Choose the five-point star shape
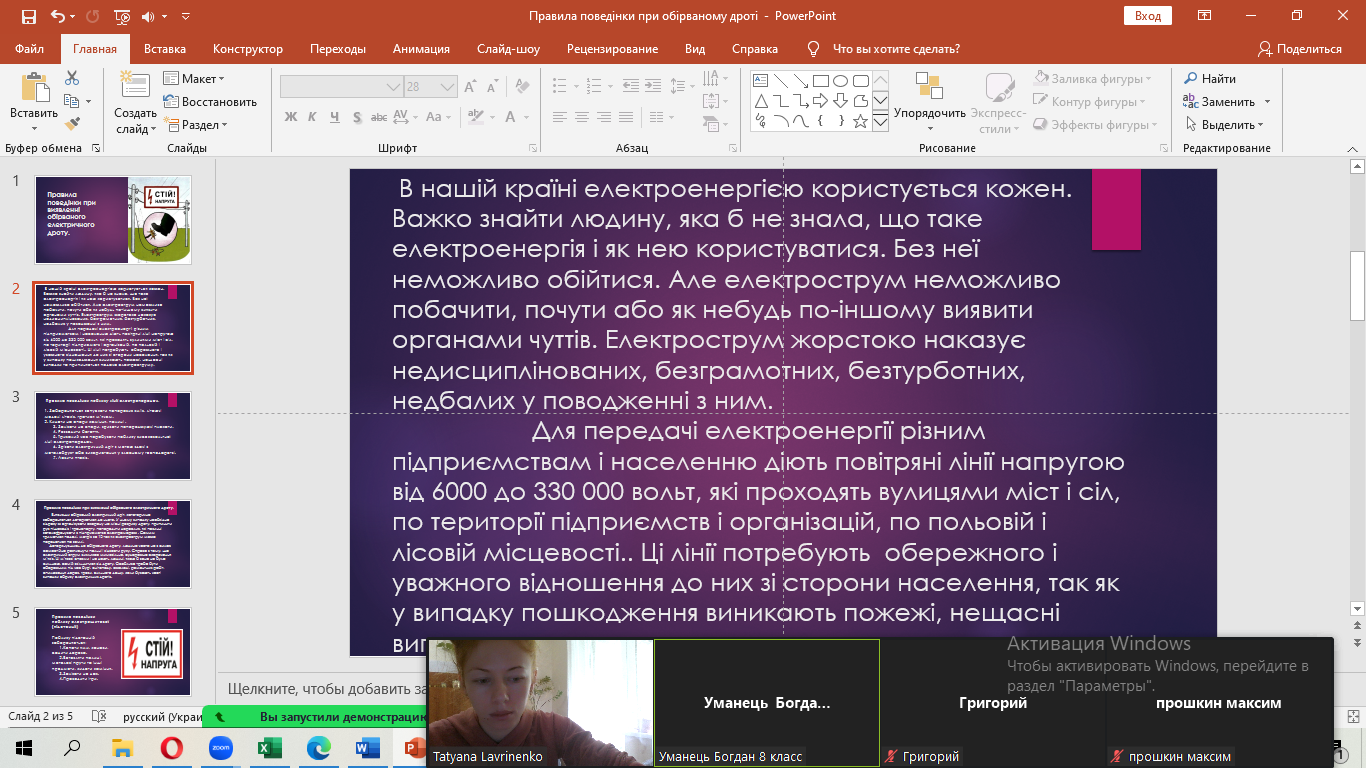Screen dimensions: 1366x768 (860, 121)
